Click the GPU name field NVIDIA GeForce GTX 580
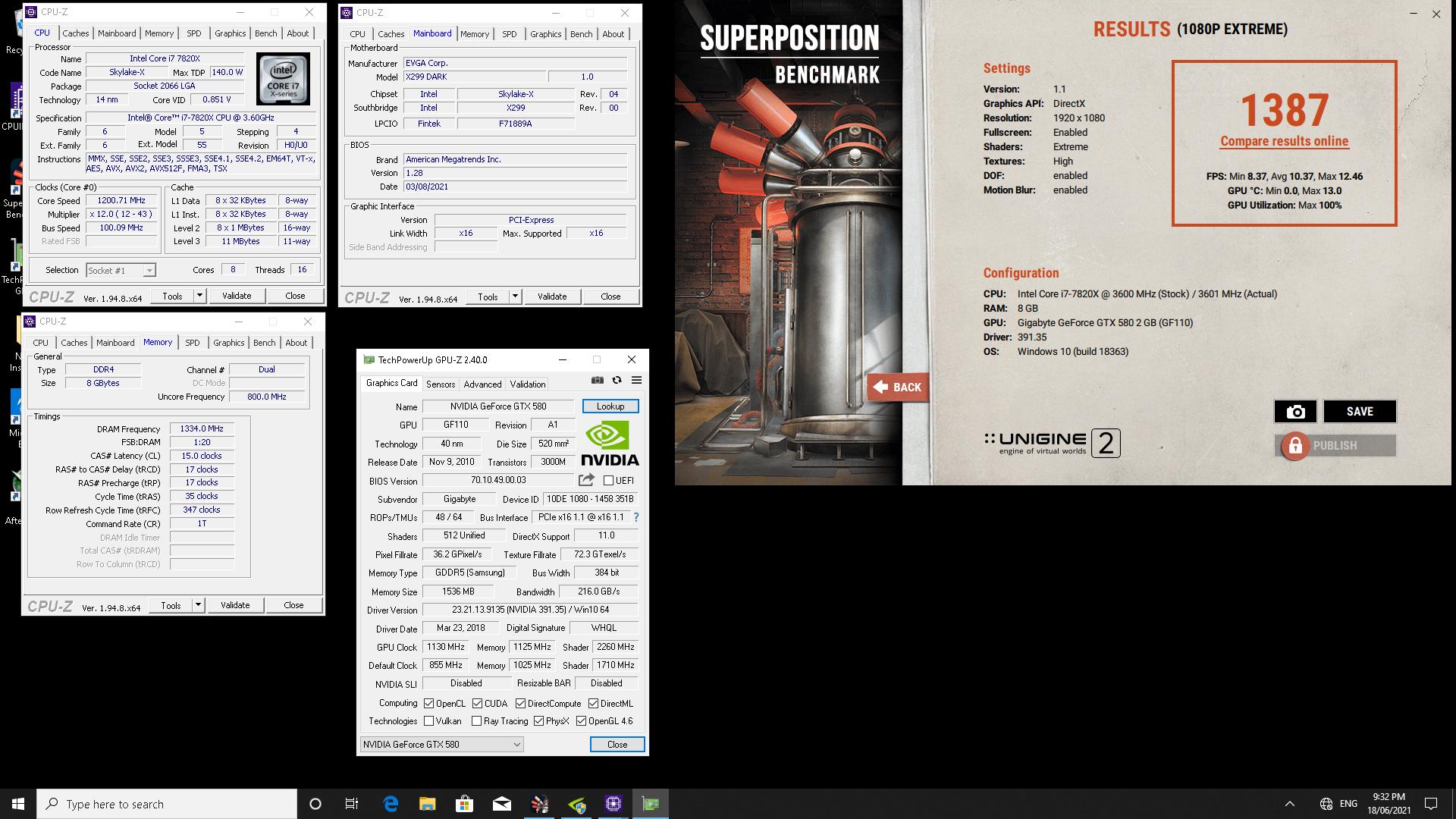The width and height of the screenshot is (1456, 819). [498, 406]
